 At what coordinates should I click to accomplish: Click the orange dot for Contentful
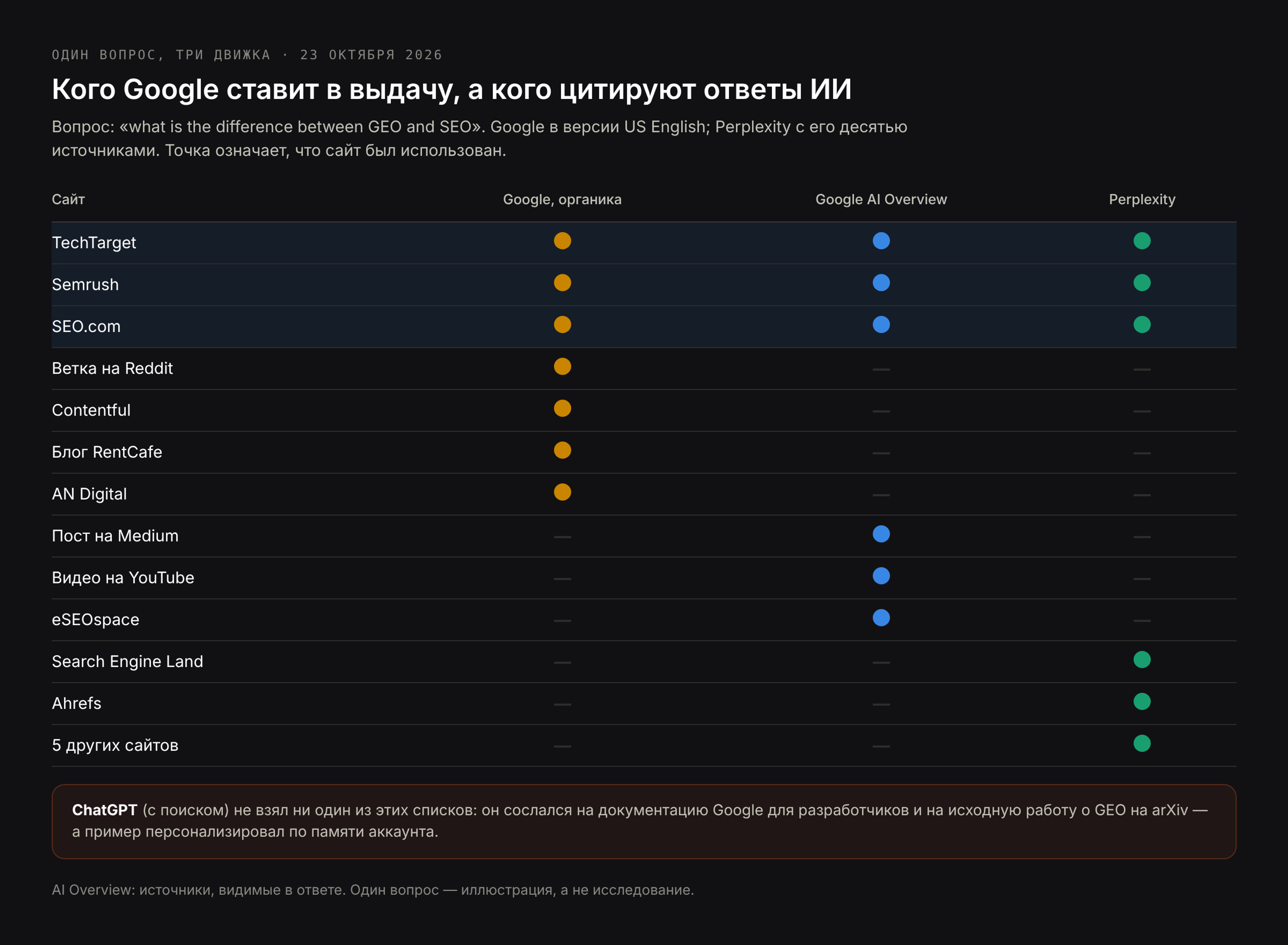(x=562, y=408)
